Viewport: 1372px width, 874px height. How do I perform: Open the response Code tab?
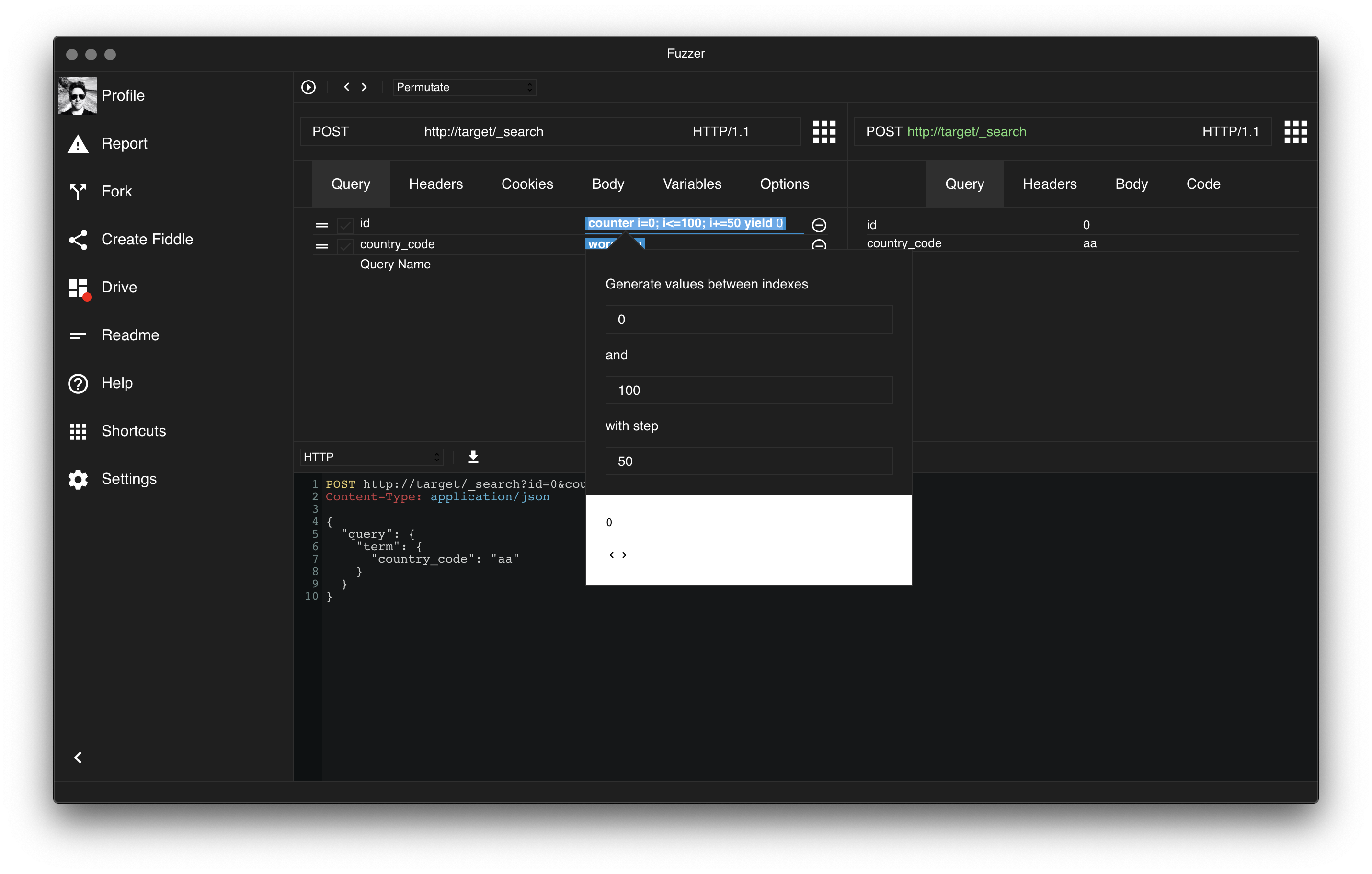pyautogui.click(x=1203, y=184)
